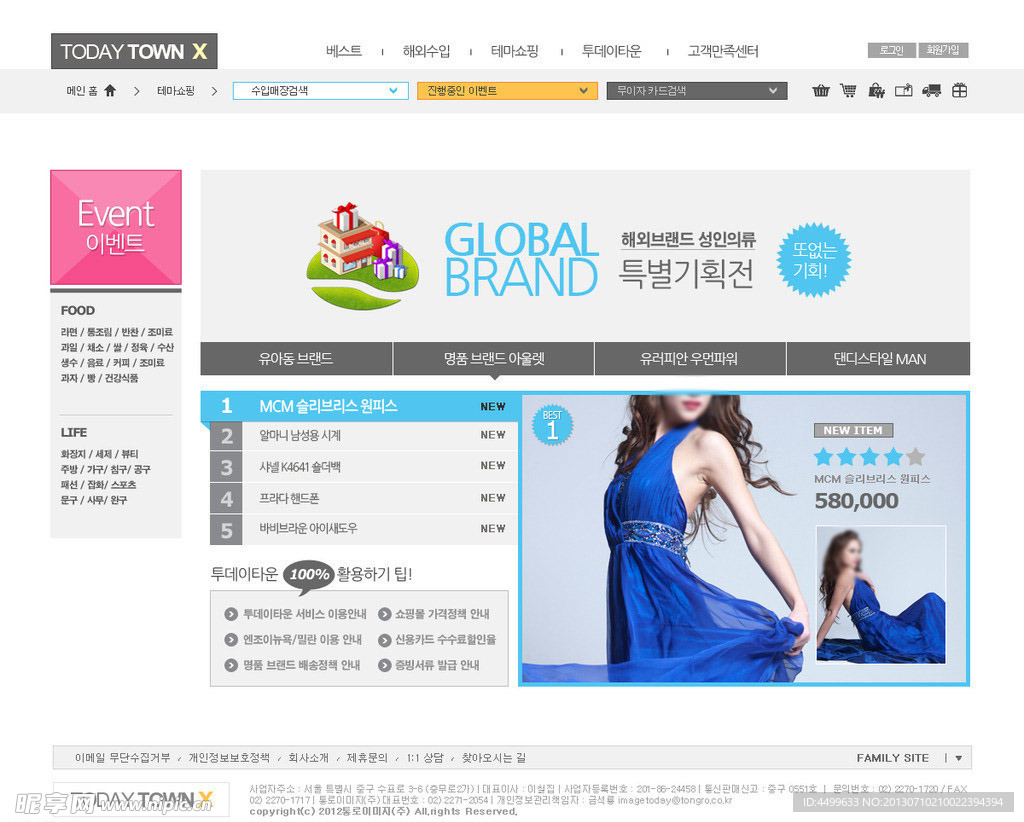
Task: Open the 수입매장검색 dropdown
Action: pos(321,91)
